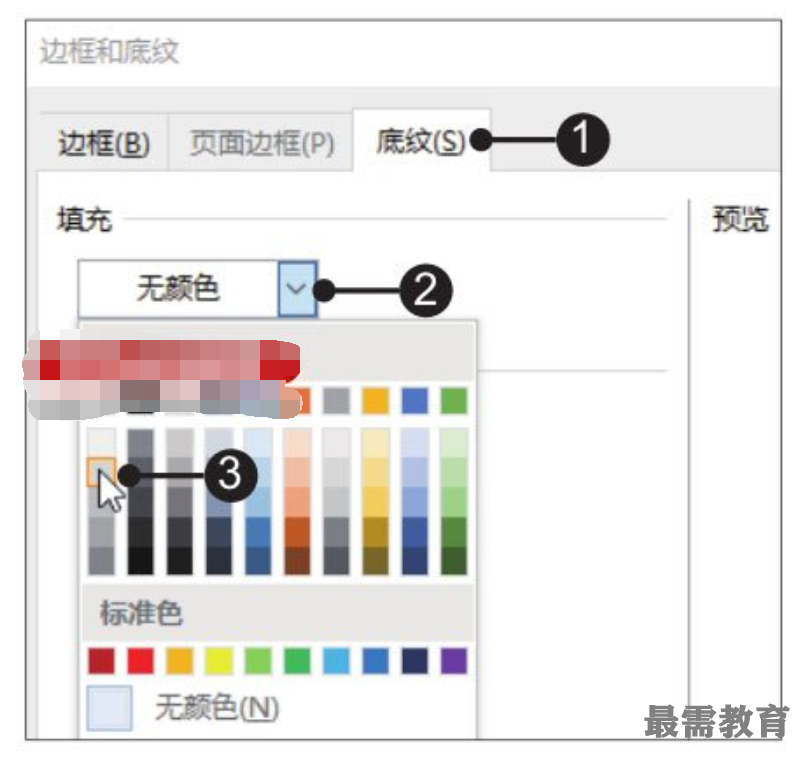Choose the second-lightest orange tint swatch

[297, 472]
